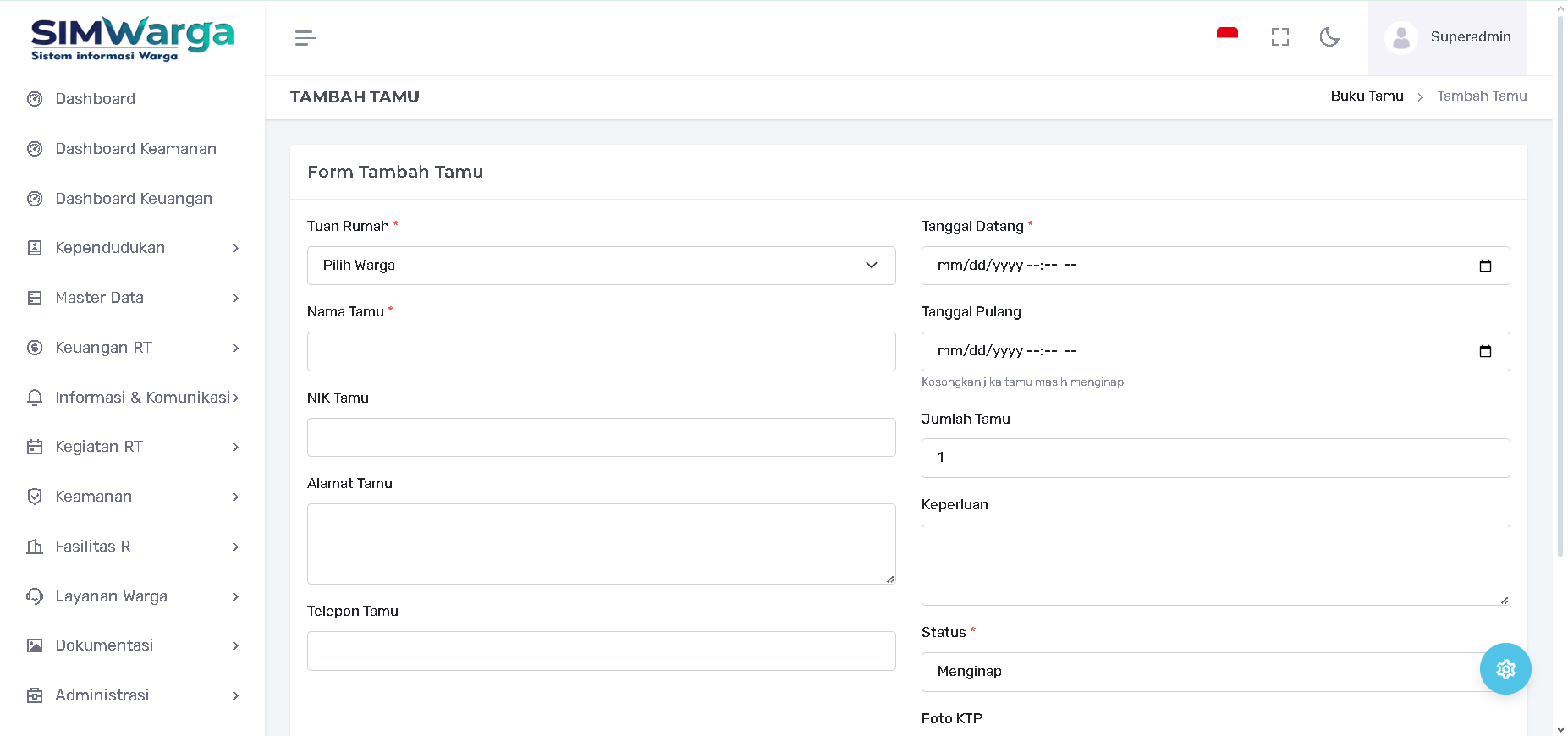
Task: Click the hamburger sidebar toggle icon
Action: click(305, 38)
